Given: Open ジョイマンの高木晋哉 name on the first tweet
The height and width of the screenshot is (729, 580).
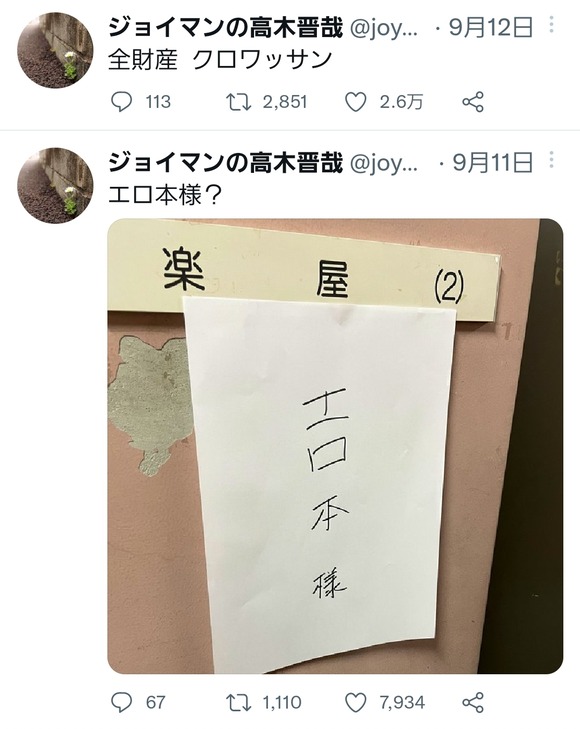Looking at the screenshot, I should coord(225,27).
